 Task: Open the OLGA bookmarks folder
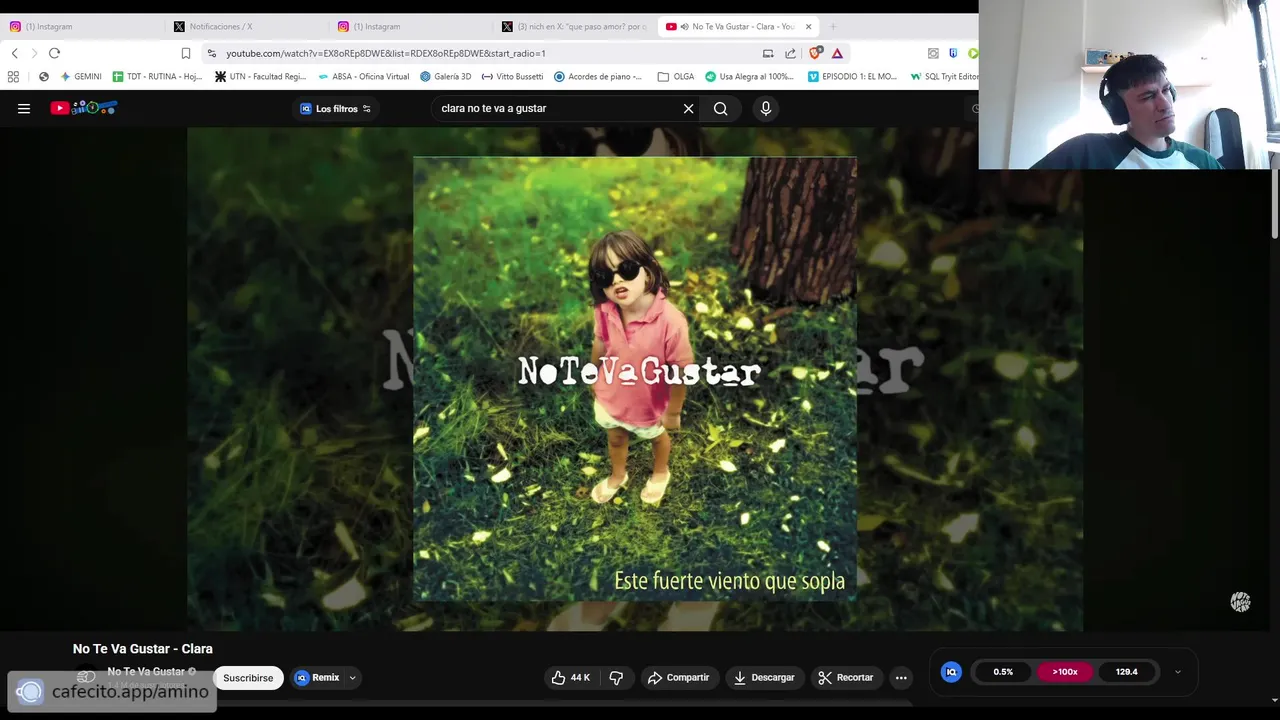pos(676,76)
